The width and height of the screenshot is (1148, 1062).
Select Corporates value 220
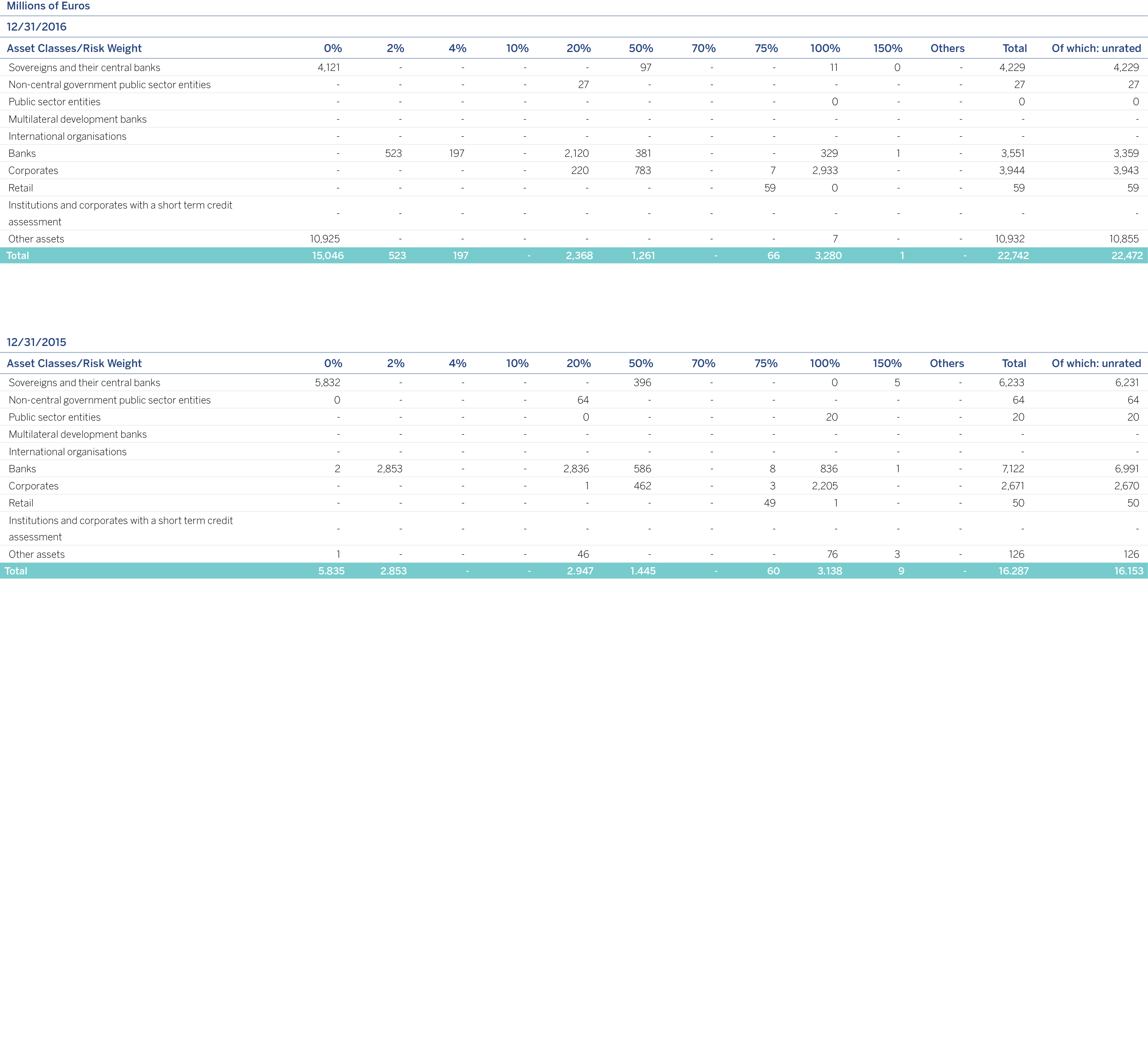(x=580, y=171)
